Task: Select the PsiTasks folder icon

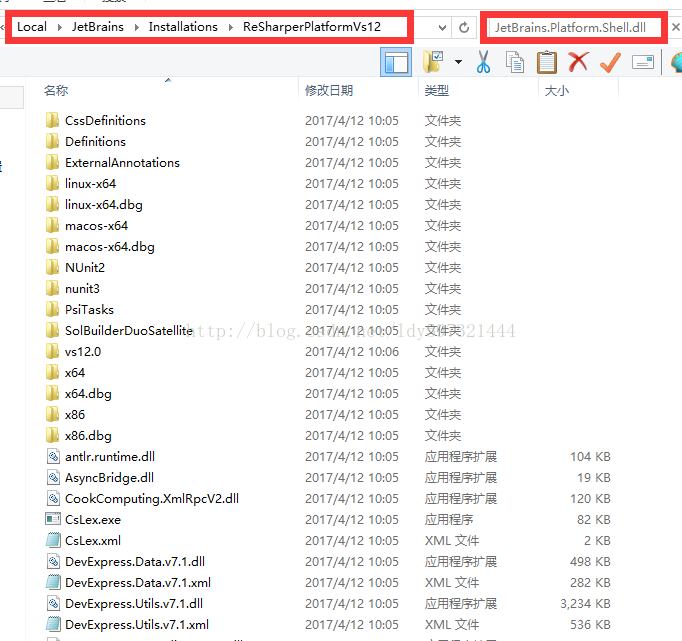Action: [x=52, y=309]
